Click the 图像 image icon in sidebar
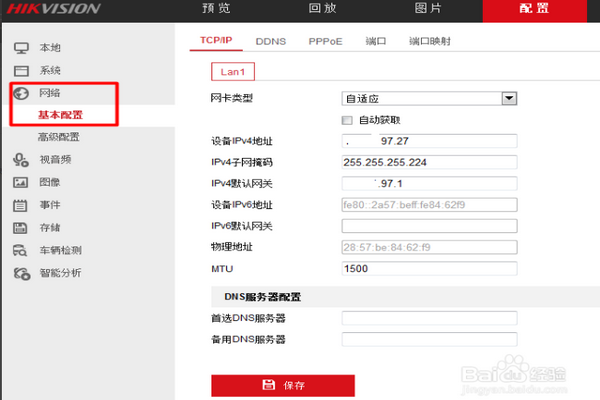This screenshot has height=400, width=600. [x=20, y=183]
